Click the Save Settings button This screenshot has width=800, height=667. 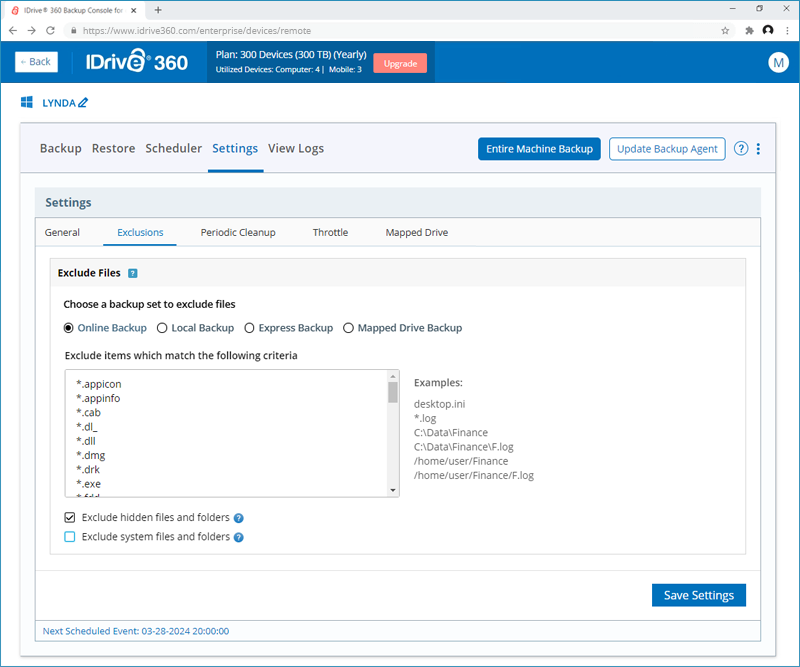(x=698, y=596)
